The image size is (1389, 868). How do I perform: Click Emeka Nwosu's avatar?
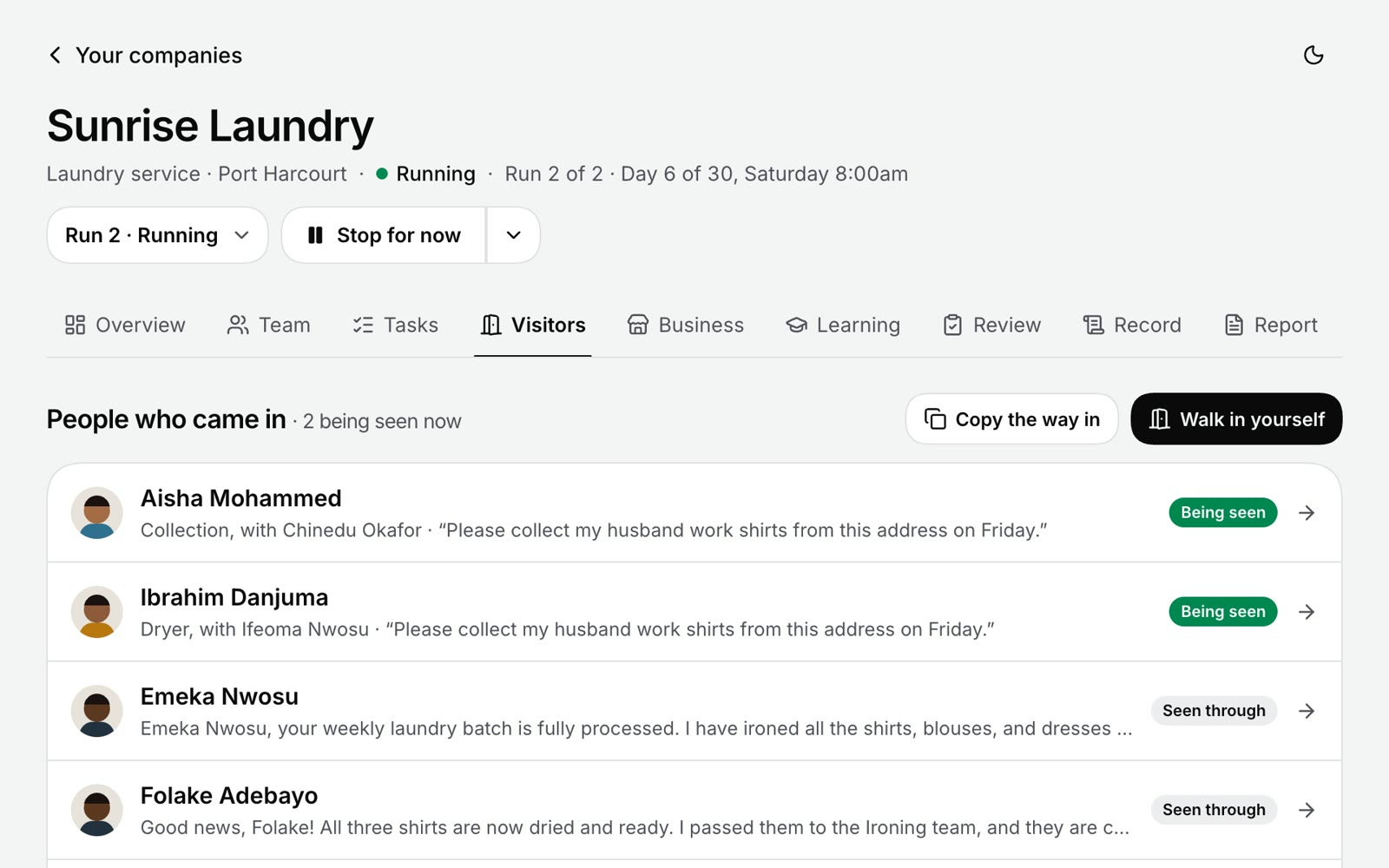[x=96, y=711]
